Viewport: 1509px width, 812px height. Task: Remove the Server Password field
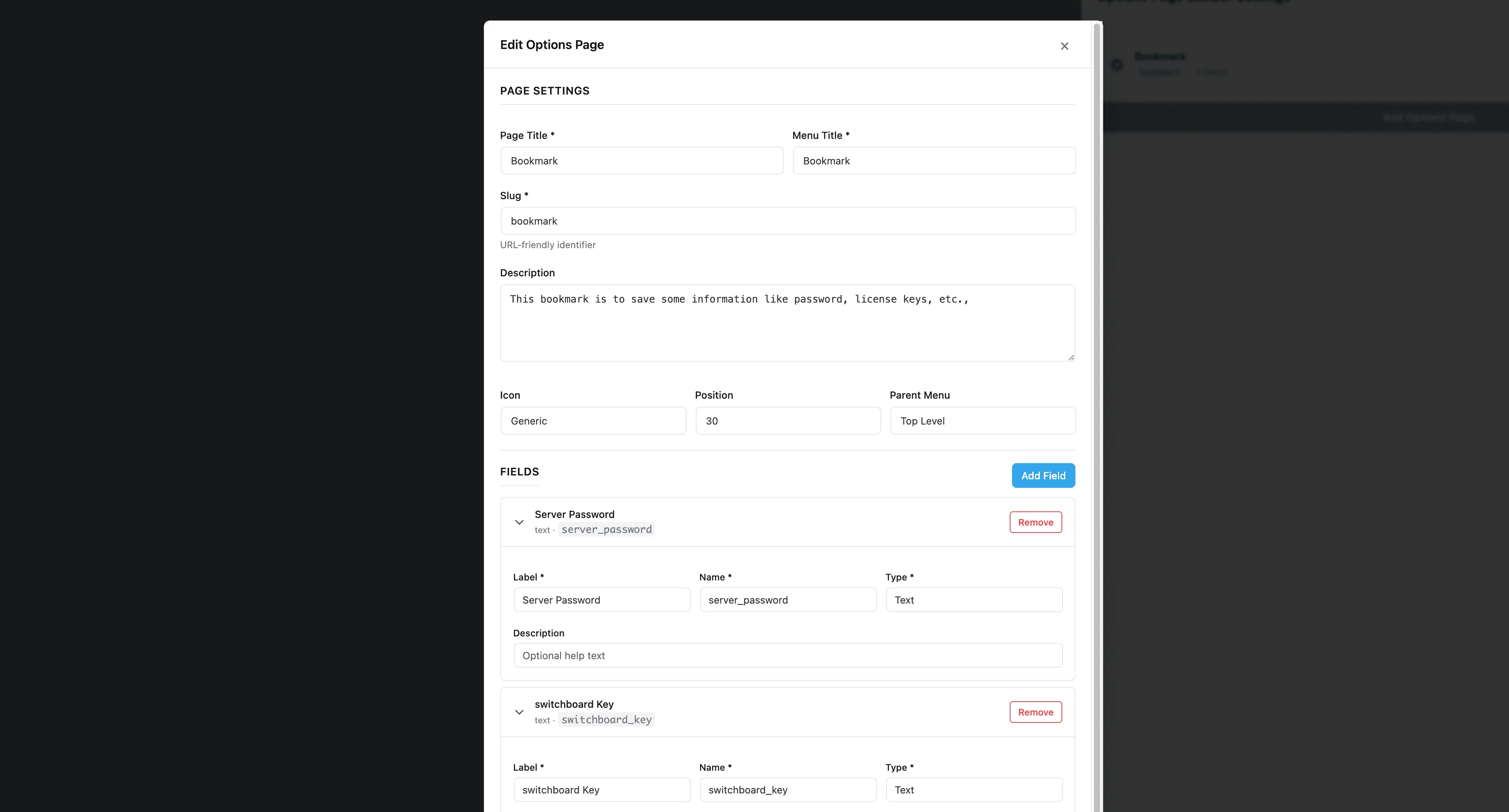1035,522
